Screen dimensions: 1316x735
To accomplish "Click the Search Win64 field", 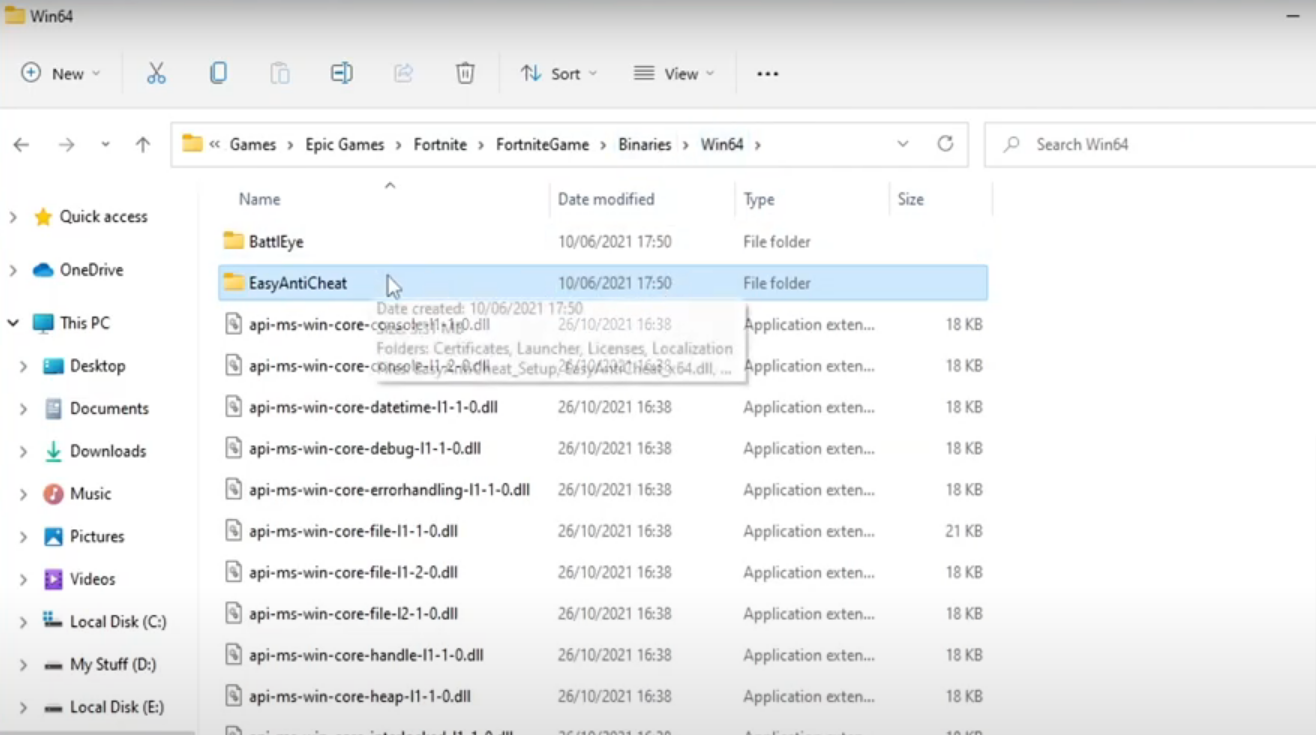I will click(1150, 144).
